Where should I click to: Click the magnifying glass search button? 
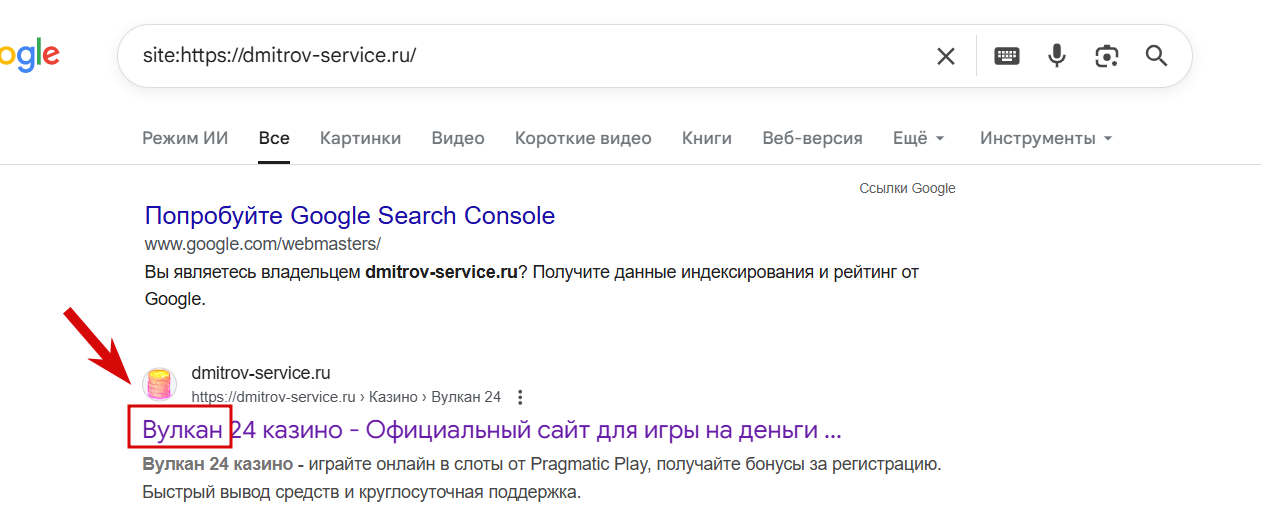point(1157,56)
